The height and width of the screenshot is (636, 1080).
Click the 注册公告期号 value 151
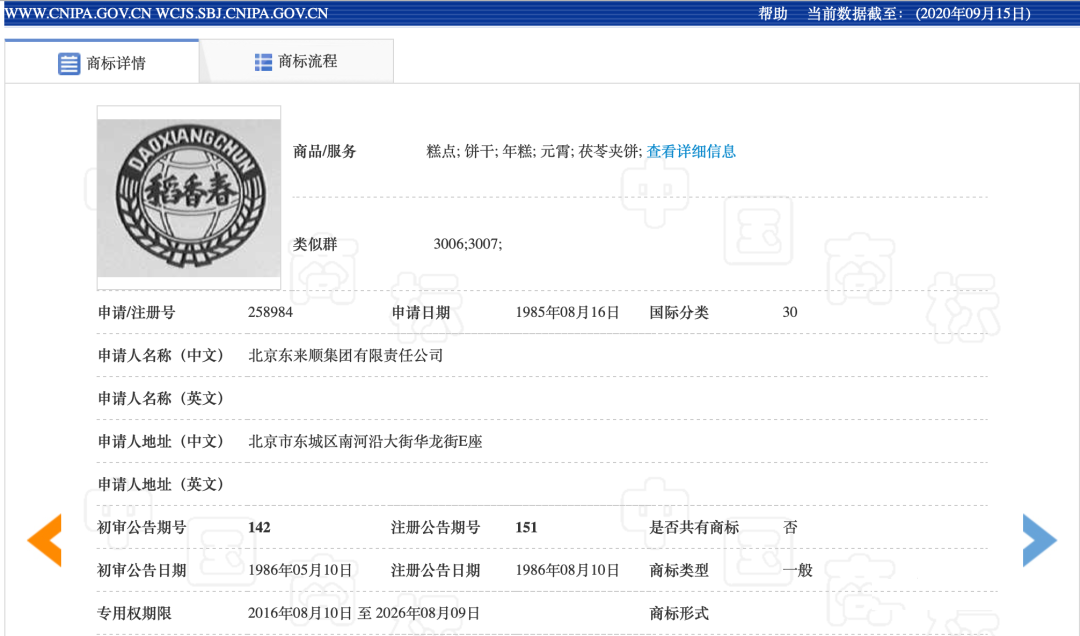(x=526, y=528)
